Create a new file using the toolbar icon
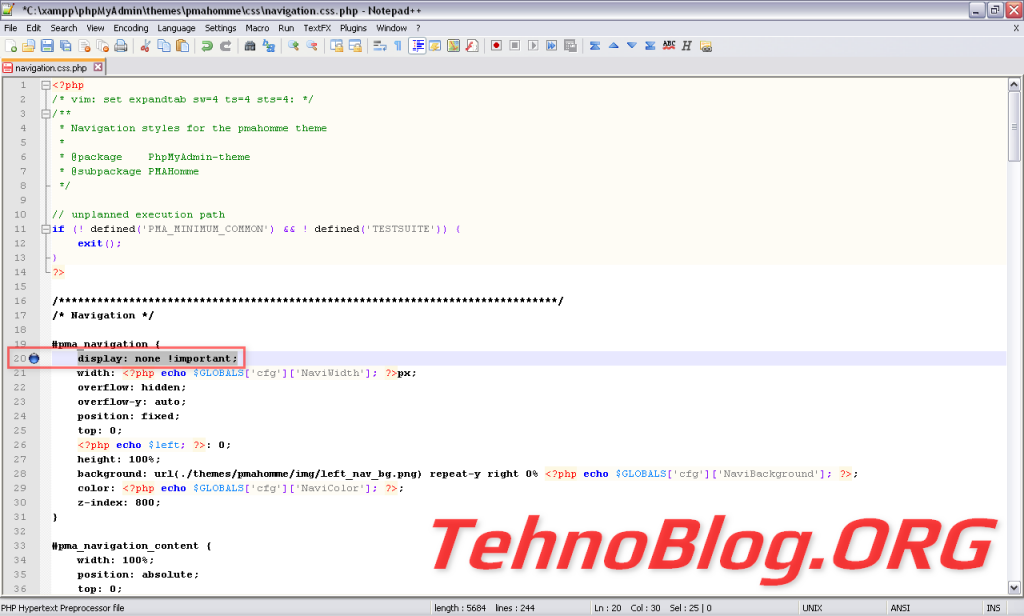1024x616 pixels. pos(10,45)
